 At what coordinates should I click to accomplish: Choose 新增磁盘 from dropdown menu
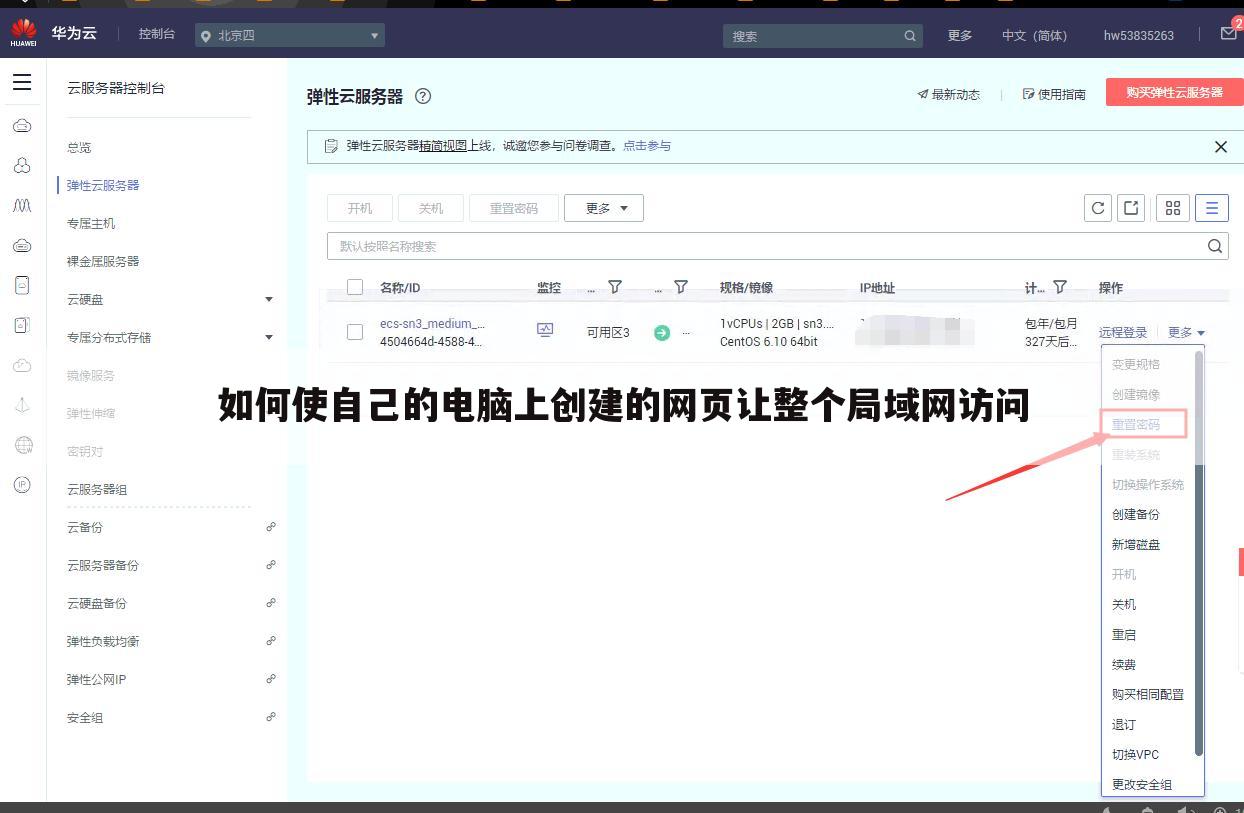(x=1136, y=544)
